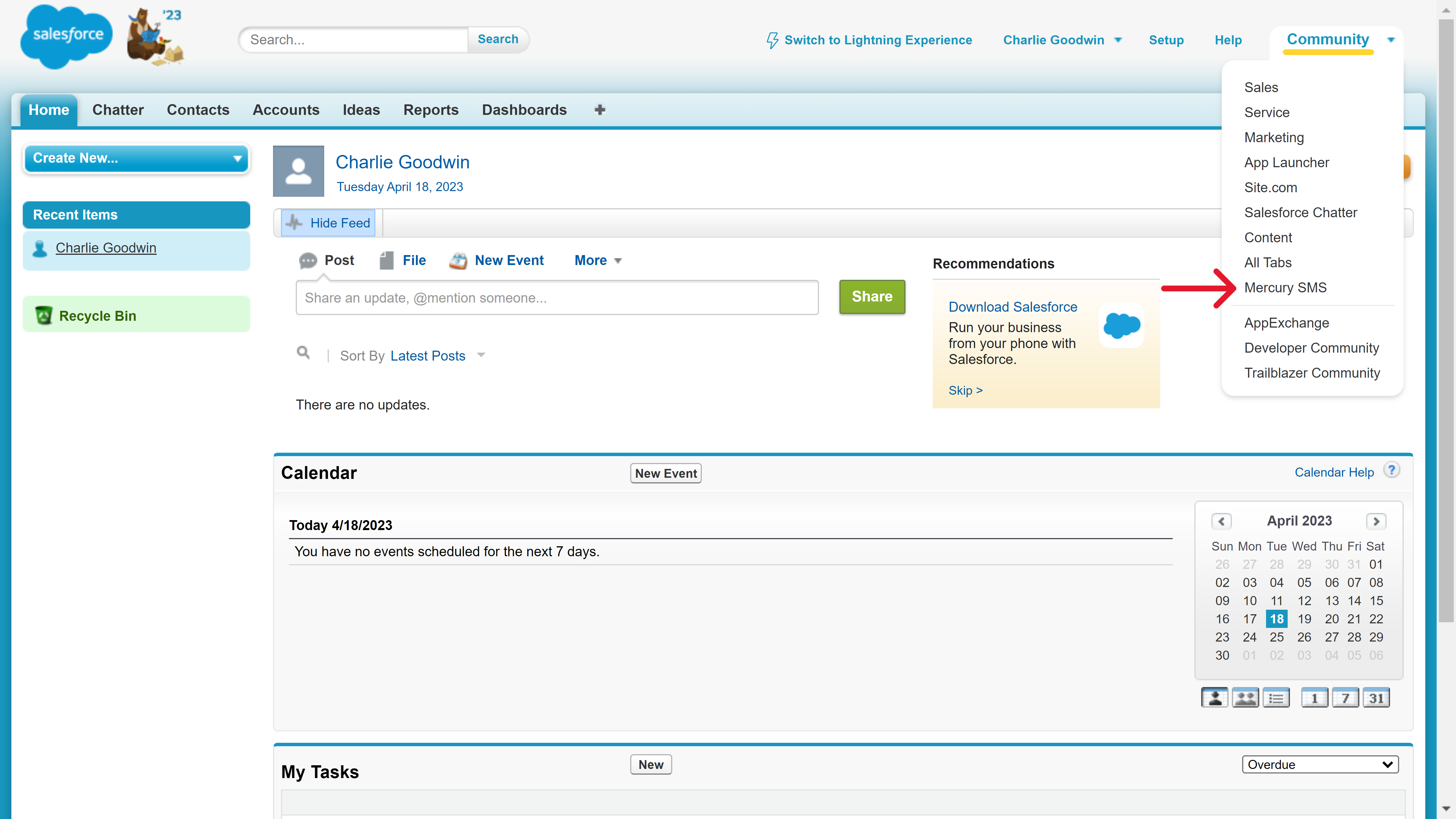Select Marketing app menu entry
The image size is (1456, 819).
click(1274, 137)
